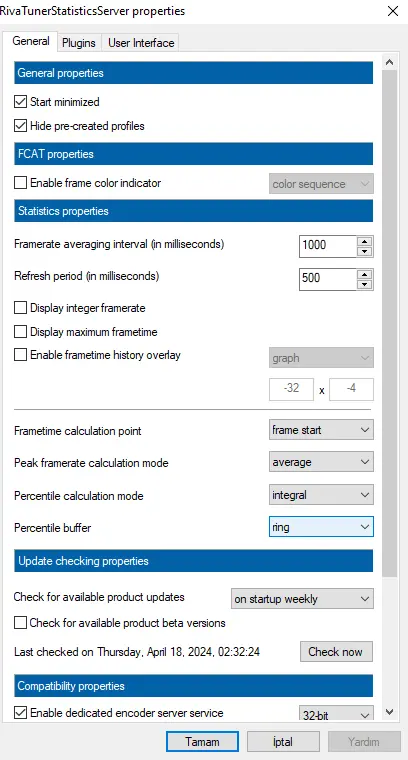Expand Frametime calculation point dropdown
The height and width of the screenshot is (760, 408).
[321, 430]
